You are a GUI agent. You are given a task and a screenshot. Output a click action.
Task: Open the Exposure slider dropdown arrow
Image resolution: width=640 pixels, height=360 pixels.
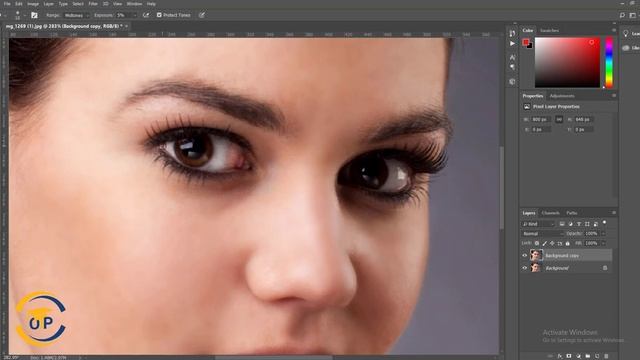pyautogui.click(x=135, y=15)
